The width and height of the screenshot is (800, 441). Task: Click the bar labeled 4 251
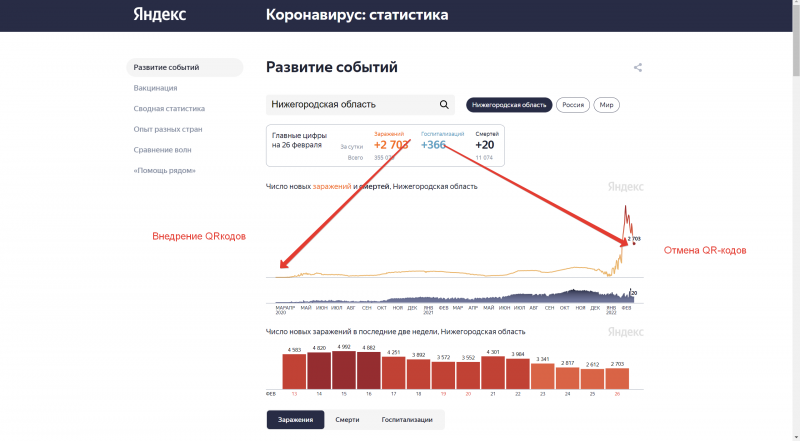tap(393, 373)
